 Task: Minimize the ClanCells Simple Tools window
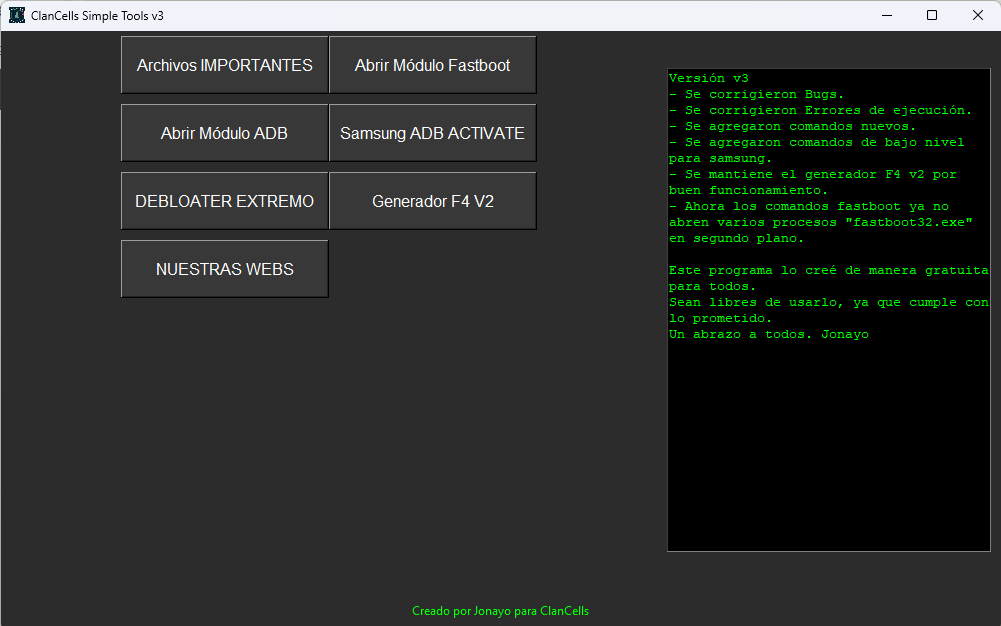[x=886, y=15]
